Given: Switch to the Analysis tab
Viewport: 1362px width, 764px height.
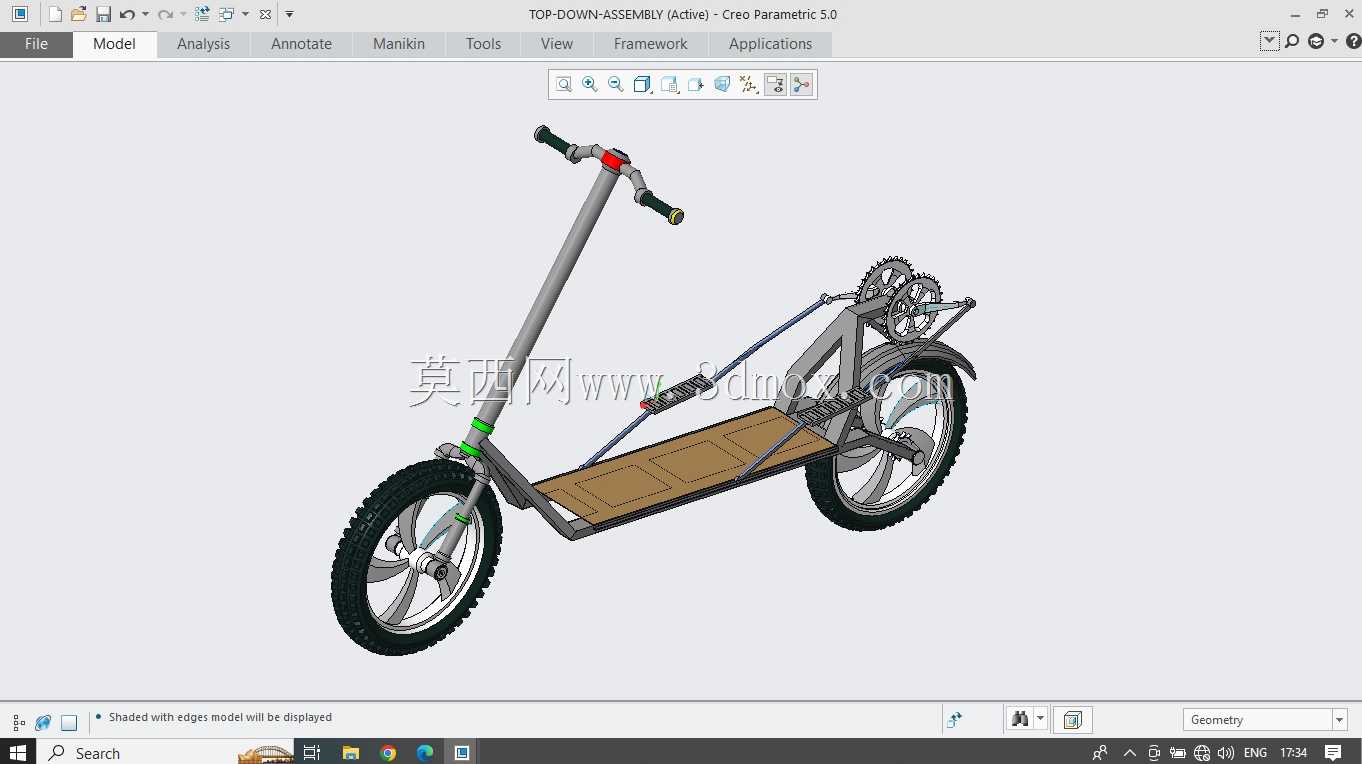Looking at the screenshot, I should click(203, 44).
